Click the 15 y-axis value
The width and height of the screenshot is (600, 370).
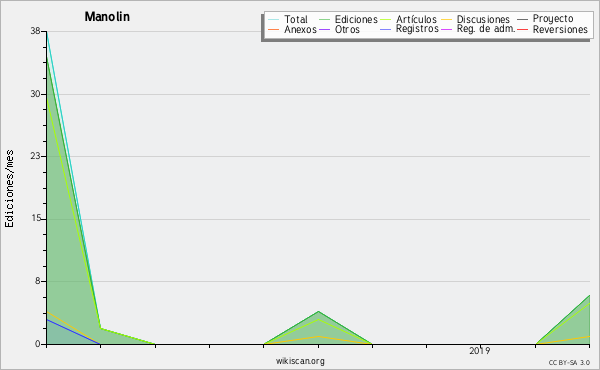pyautogui.click(x=36, y=218)
